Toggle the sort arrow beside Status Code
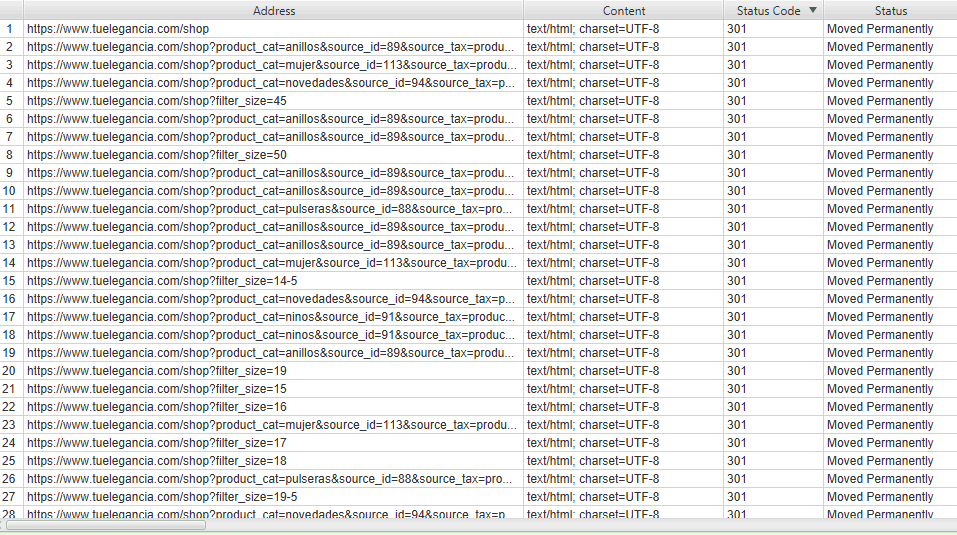The width and height of the screenshot is (957, 535). coord(812,10)
